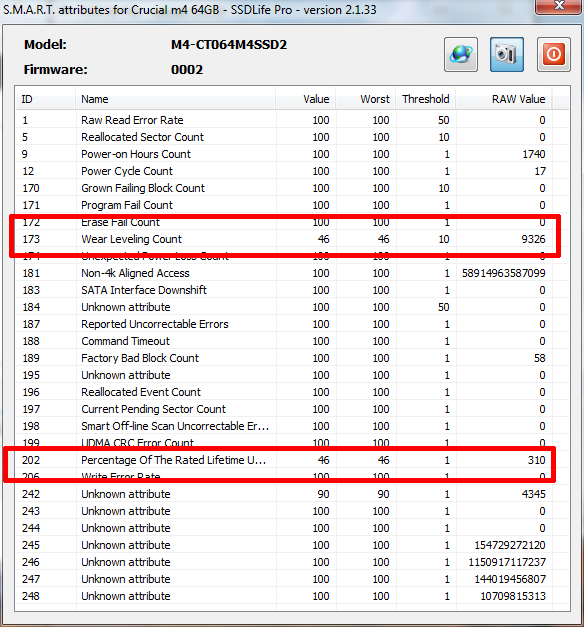The width and height of the screenshot is (584, 627).
Task: Click the RAW value 17 in Power Cycle row
Action: [x=540, y=171]
